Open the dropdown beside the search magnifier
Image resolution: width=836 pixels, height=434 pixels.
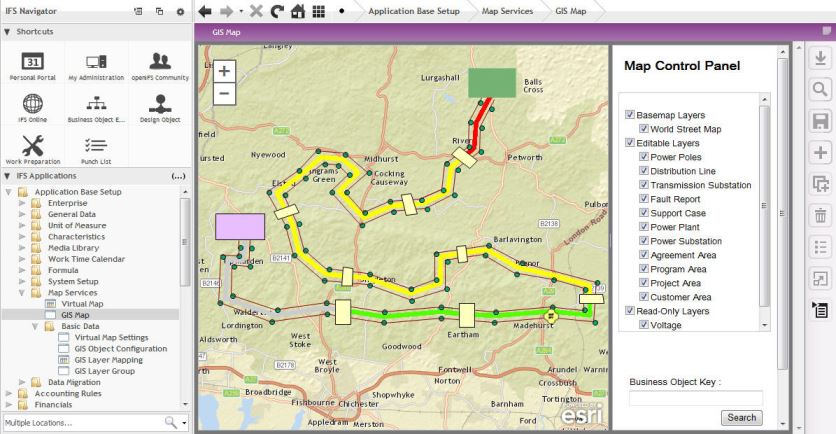[x=184, y=423]
